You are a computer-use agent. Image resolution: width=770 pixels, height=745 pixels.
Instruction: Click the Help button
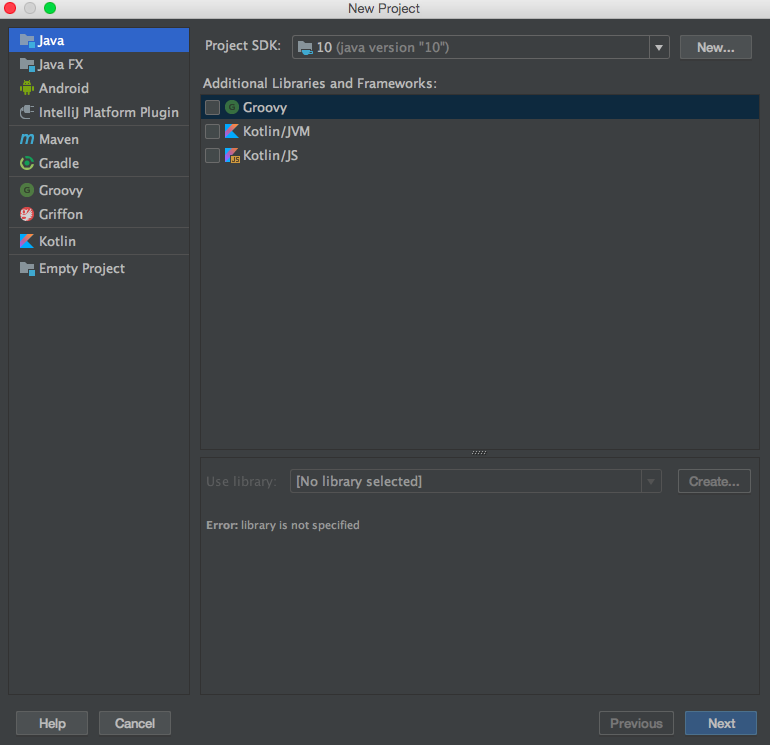(52, 723)
